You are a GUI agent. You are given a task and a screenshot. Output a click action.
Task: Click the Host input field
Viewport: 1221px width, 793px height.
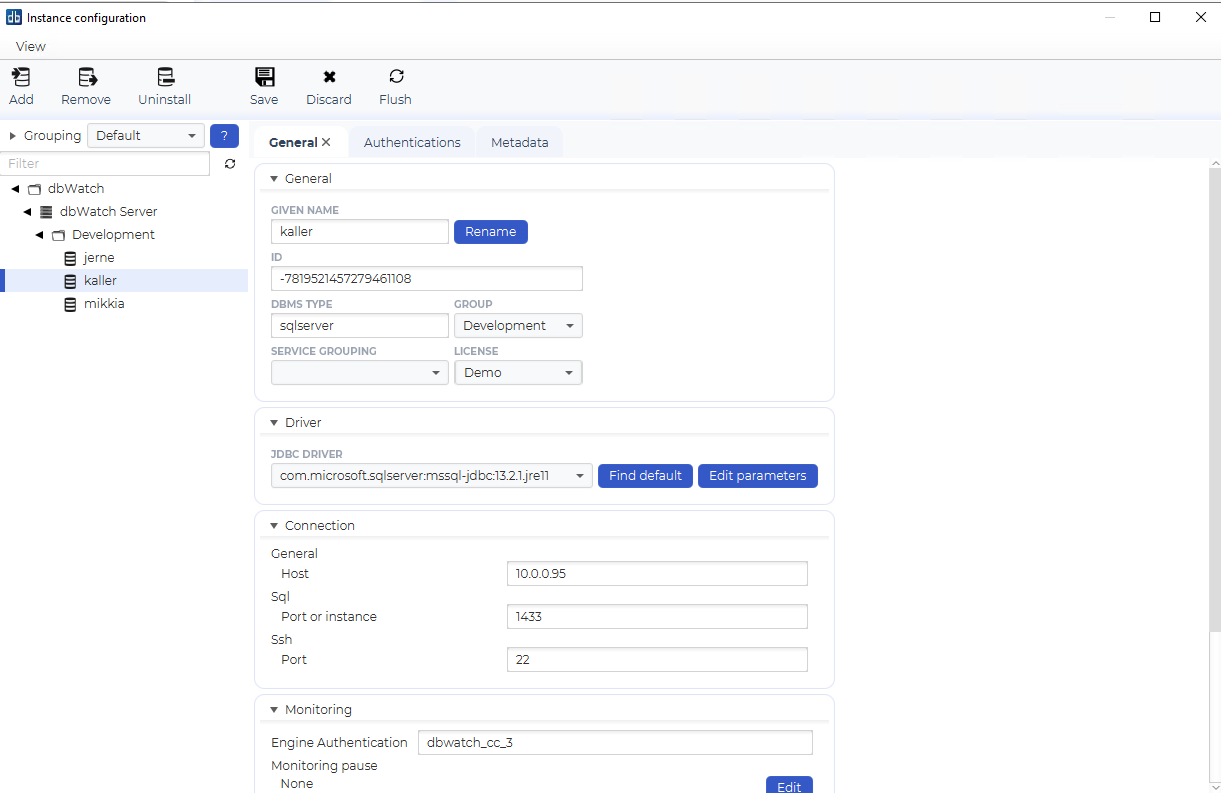click(x=656, y=574)
